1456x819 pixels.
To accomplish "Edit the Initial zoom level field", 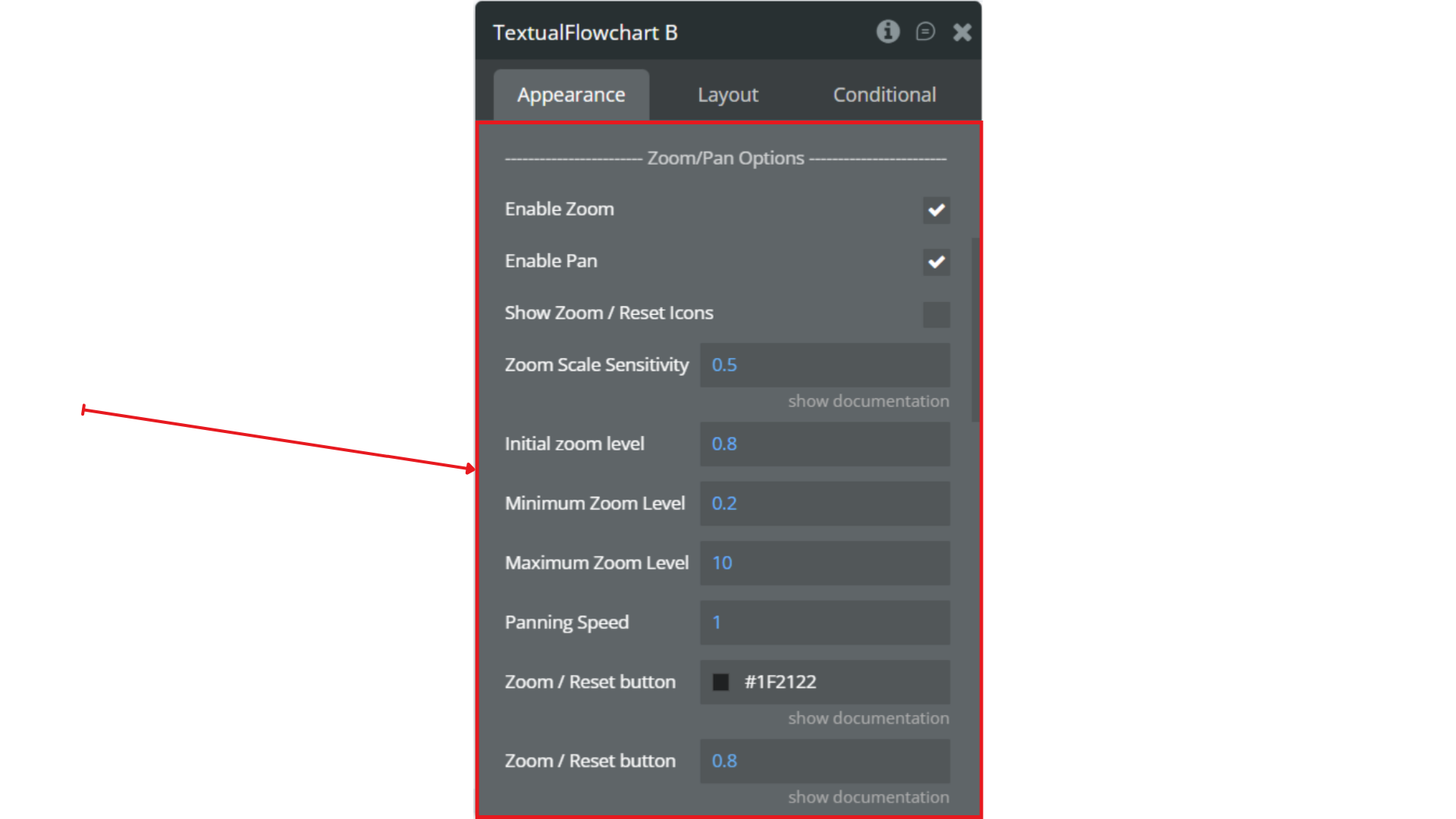I will coord(824,444).
